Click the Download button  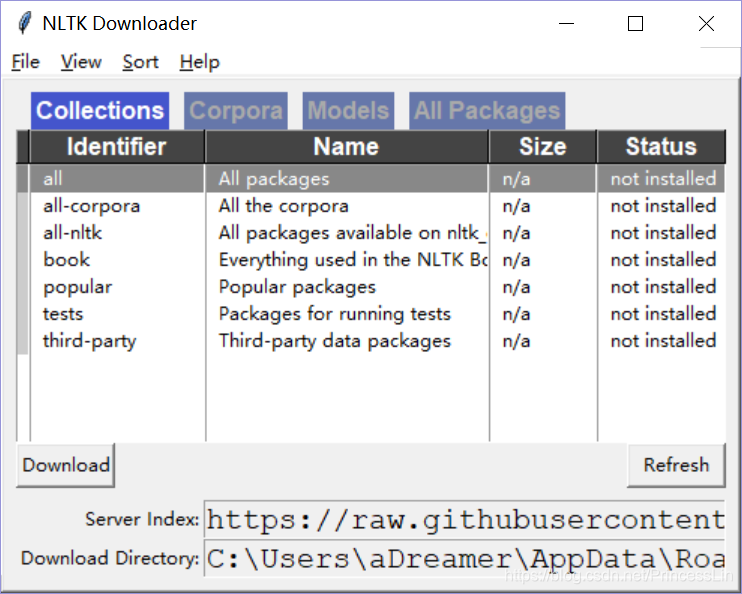point(66,465)
